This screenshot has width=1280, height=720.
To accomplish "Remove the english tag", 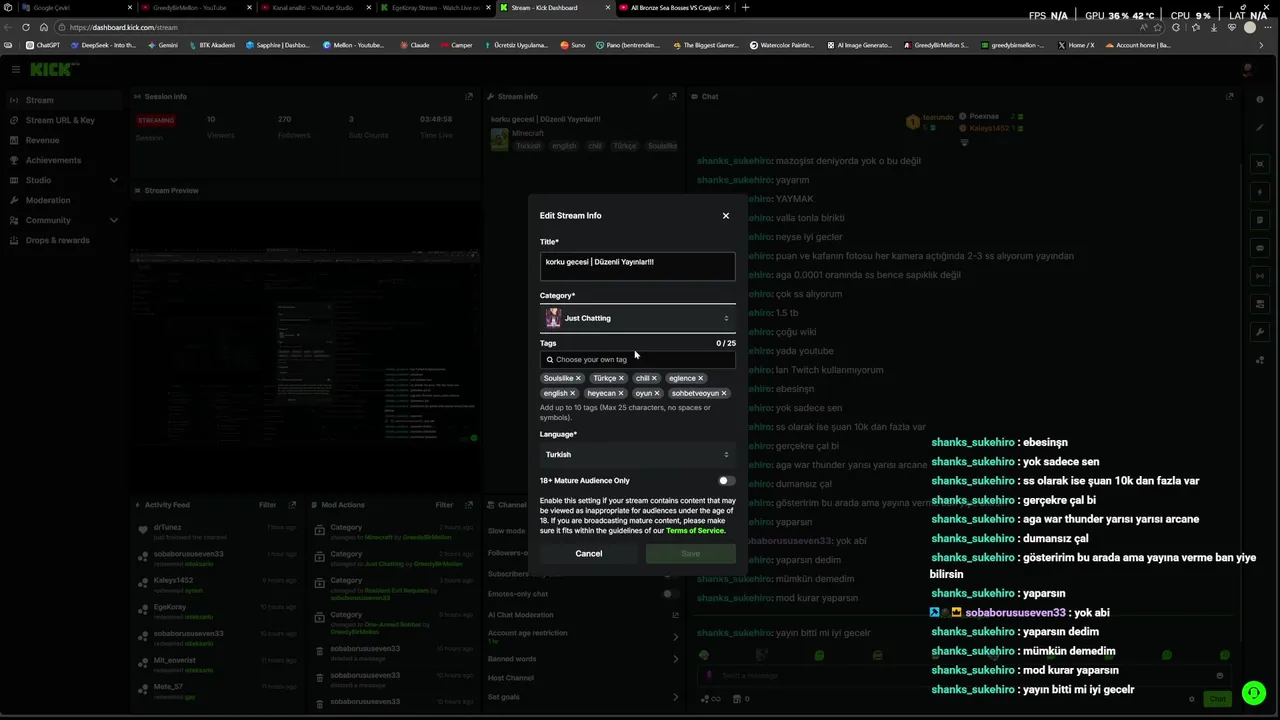I will tap(572, 393).
